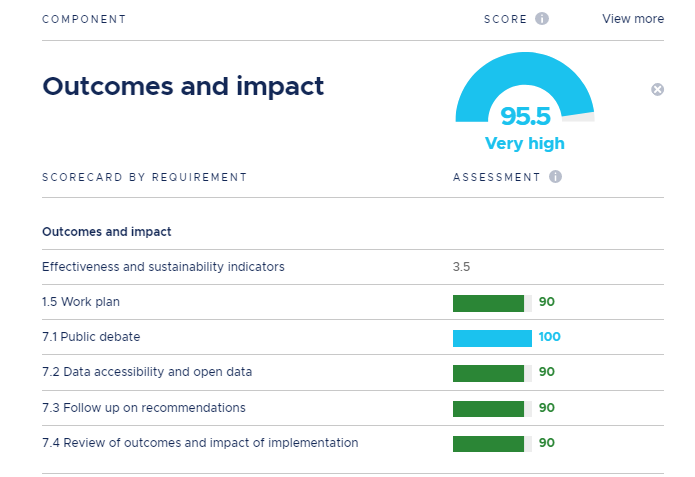Screen dimensions: 695x477
Task: Expand the bold Outcomes and impact section row
Action: (107, 232)
